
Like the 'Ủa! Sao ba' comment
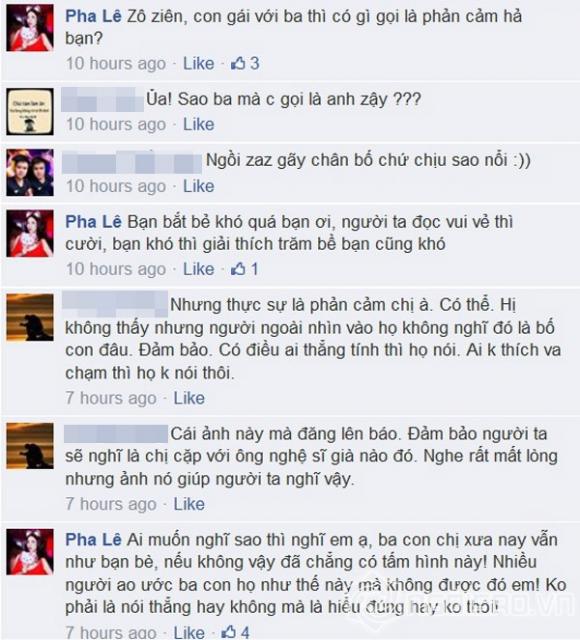click(x=198, y=124)
